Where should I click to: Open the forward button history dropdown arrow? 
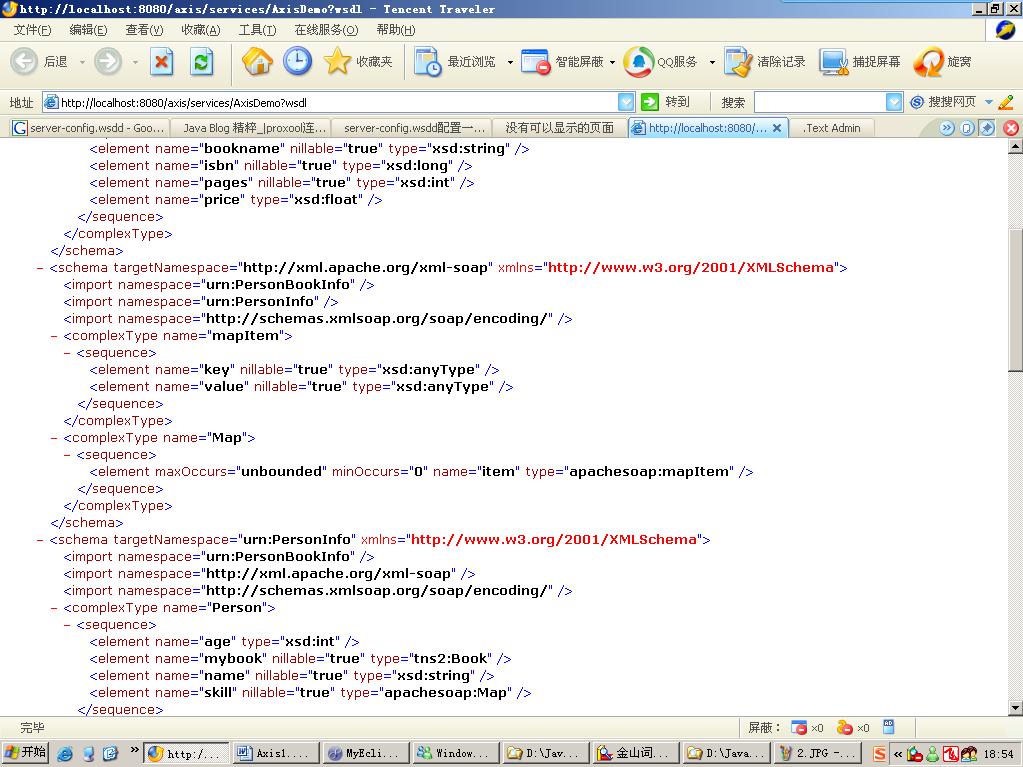click(135, 63)
